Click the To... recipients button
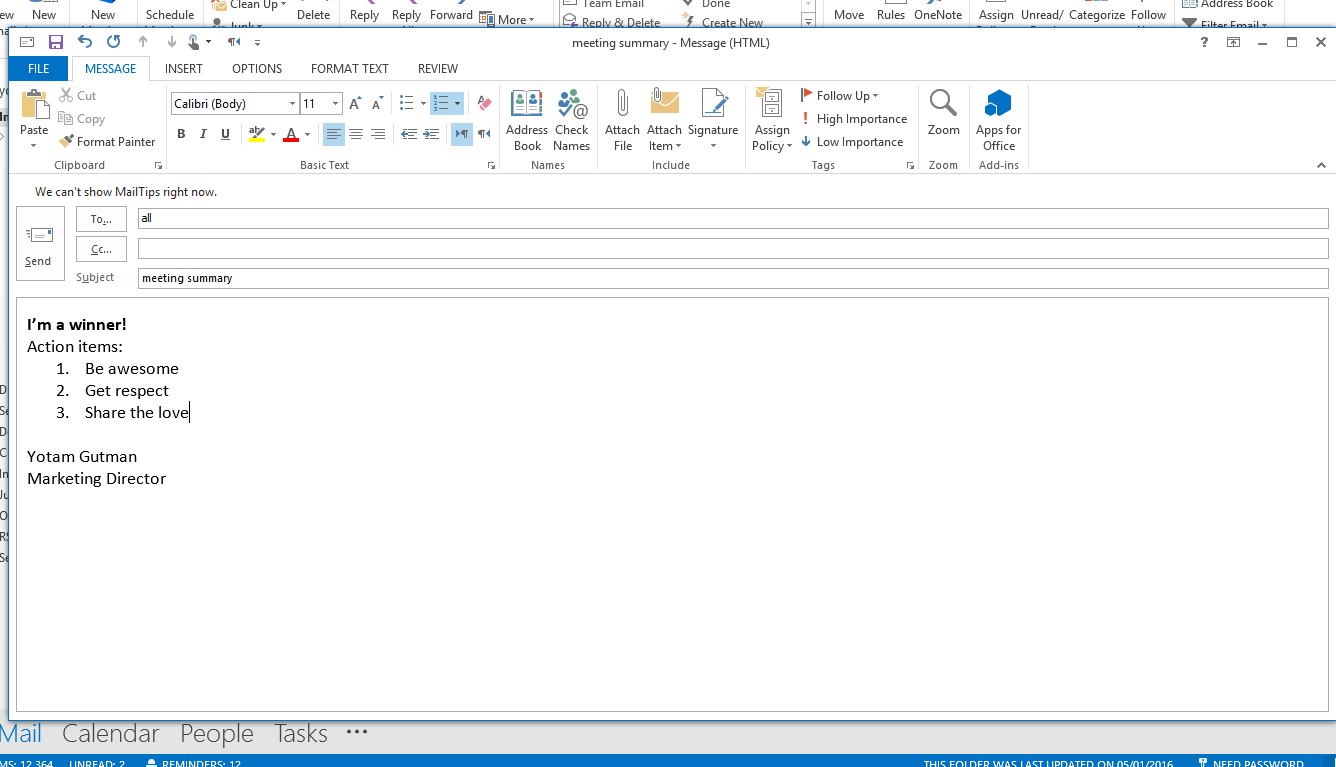Screen dimensions: 1336x767 click(x=101, y=219)
